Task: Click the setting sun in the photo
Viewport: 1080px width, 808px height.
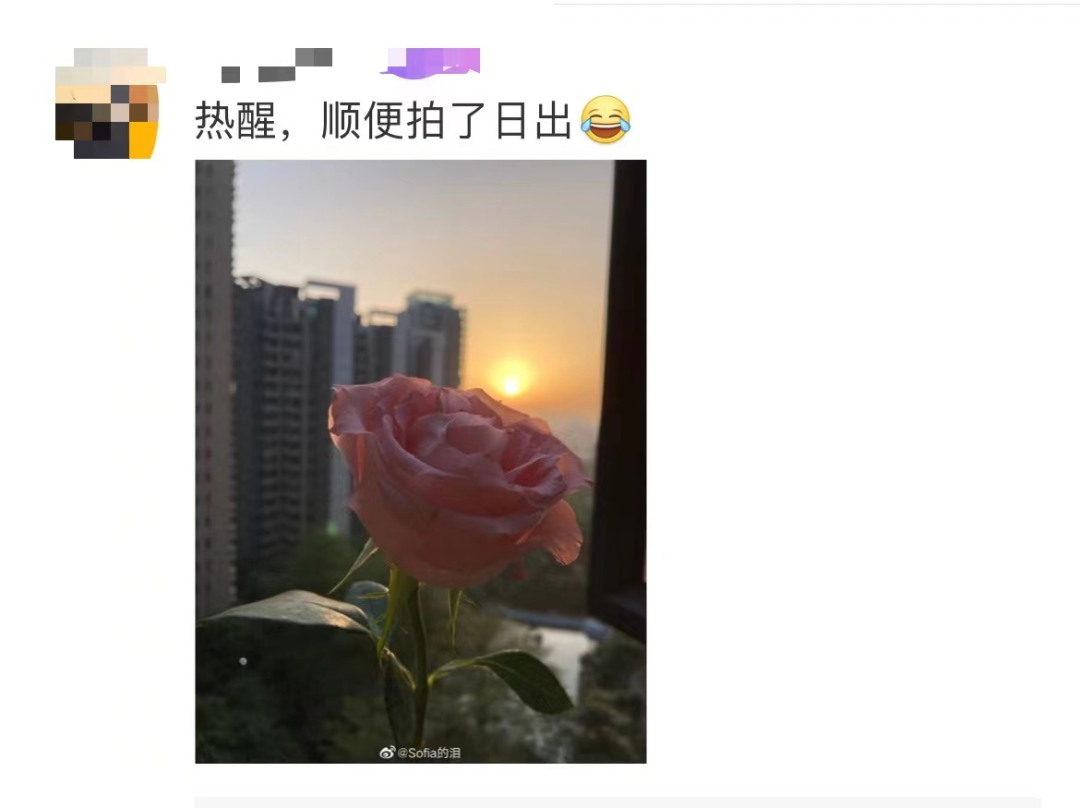Action: [511, 384]
